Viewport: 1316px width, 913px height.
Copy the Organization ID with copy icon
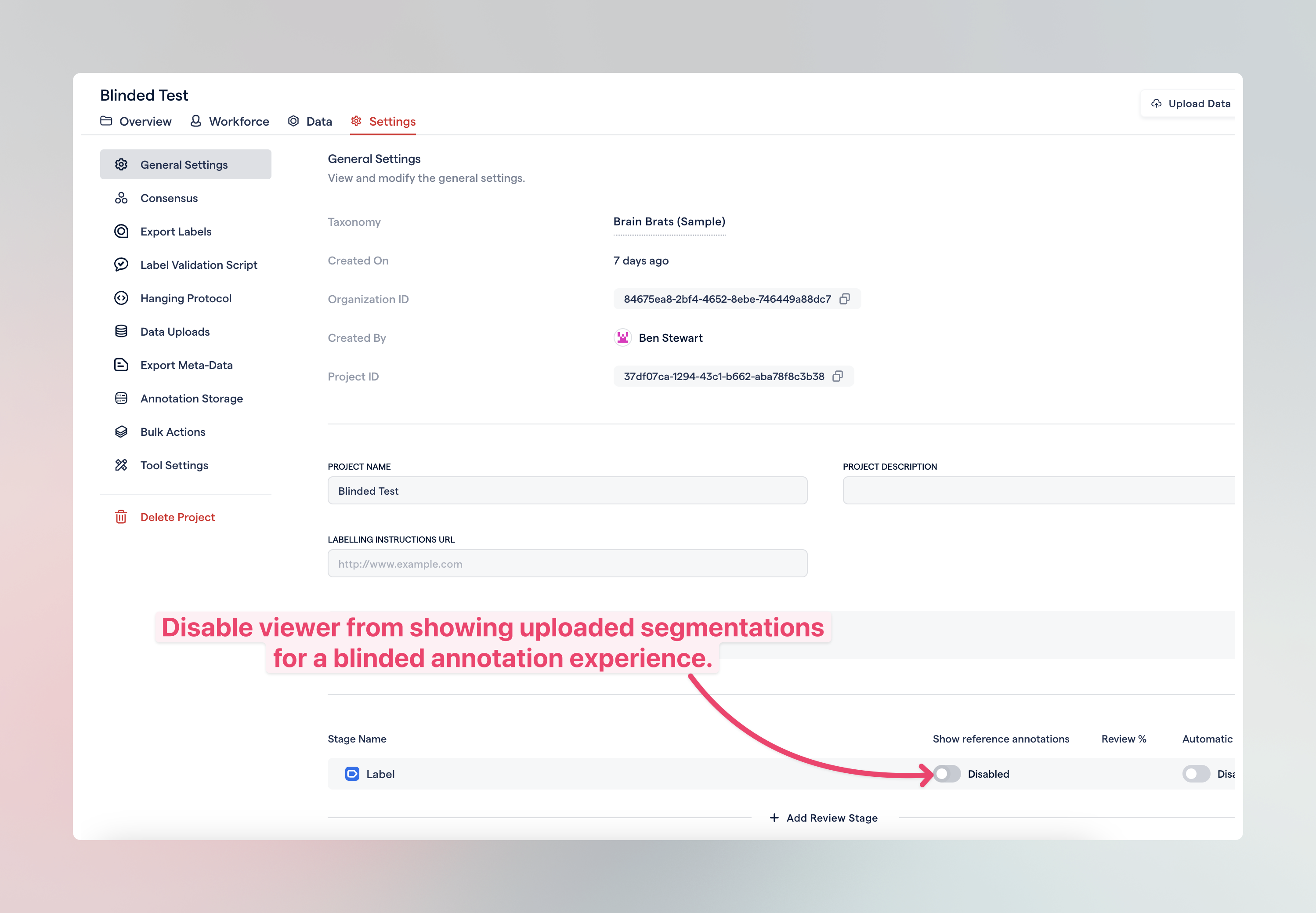844,299
